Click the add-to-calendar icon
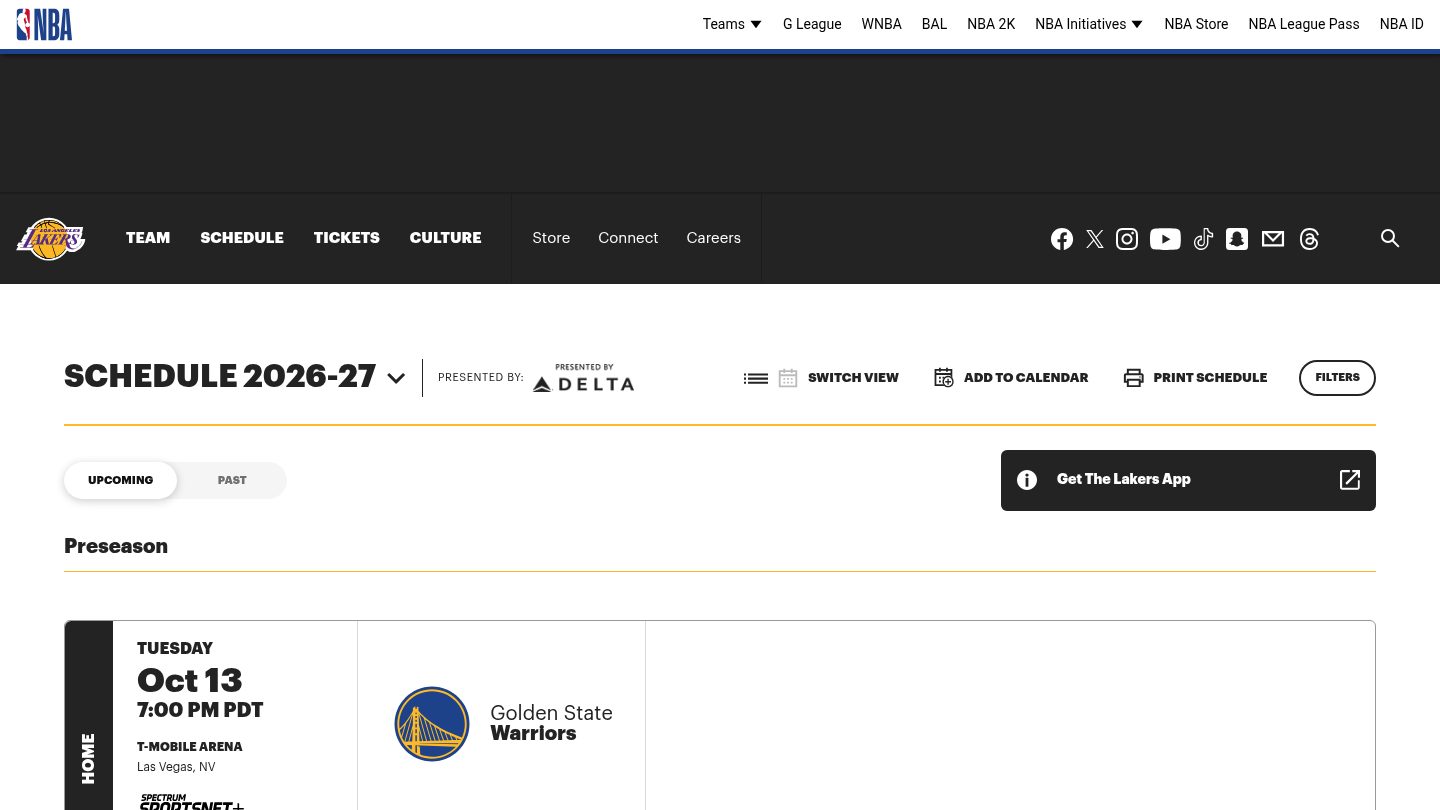 click(x=944, y=377)
